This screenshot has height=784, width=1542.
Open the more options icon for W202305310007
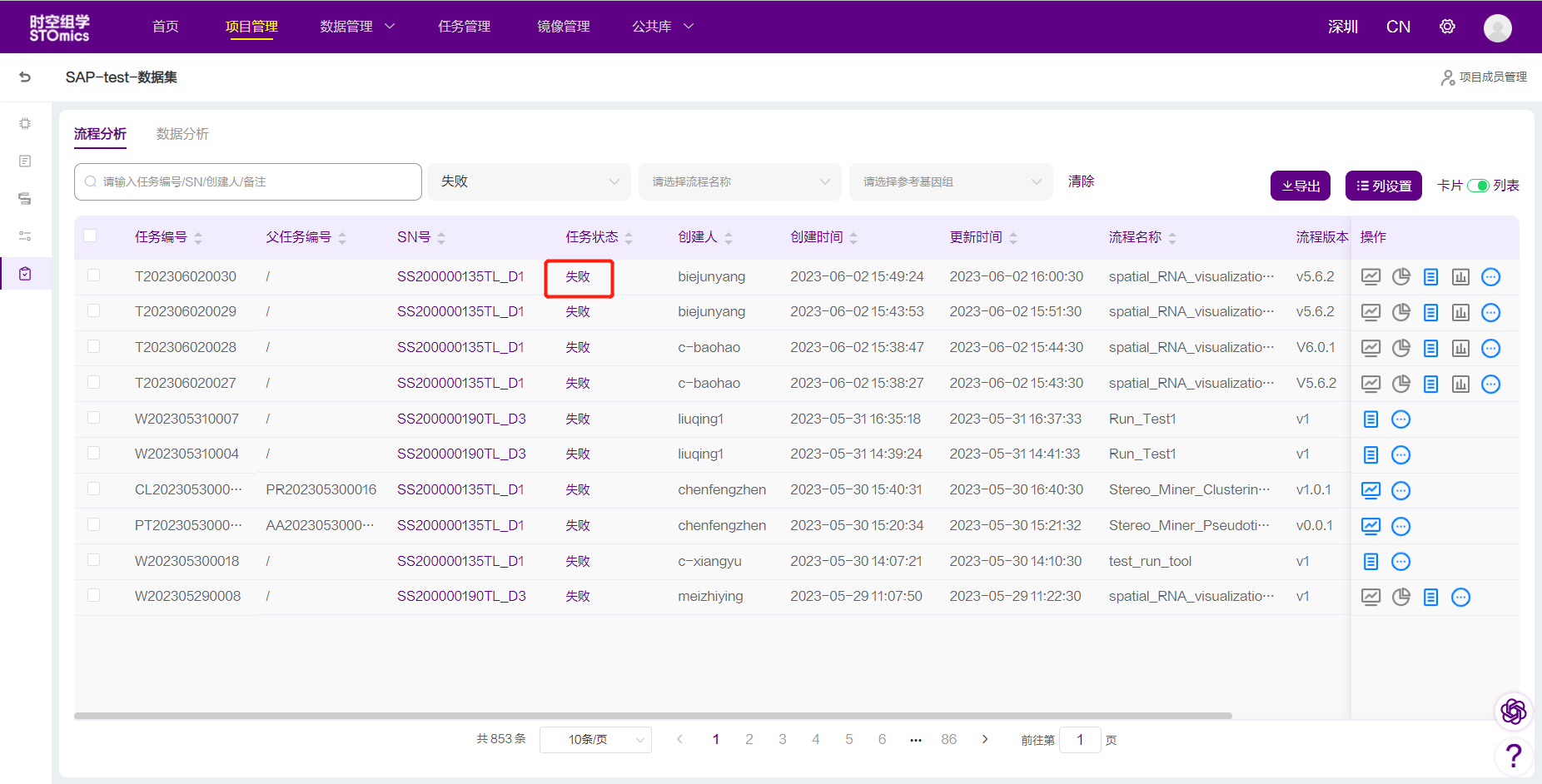[x=1401, y=419]
